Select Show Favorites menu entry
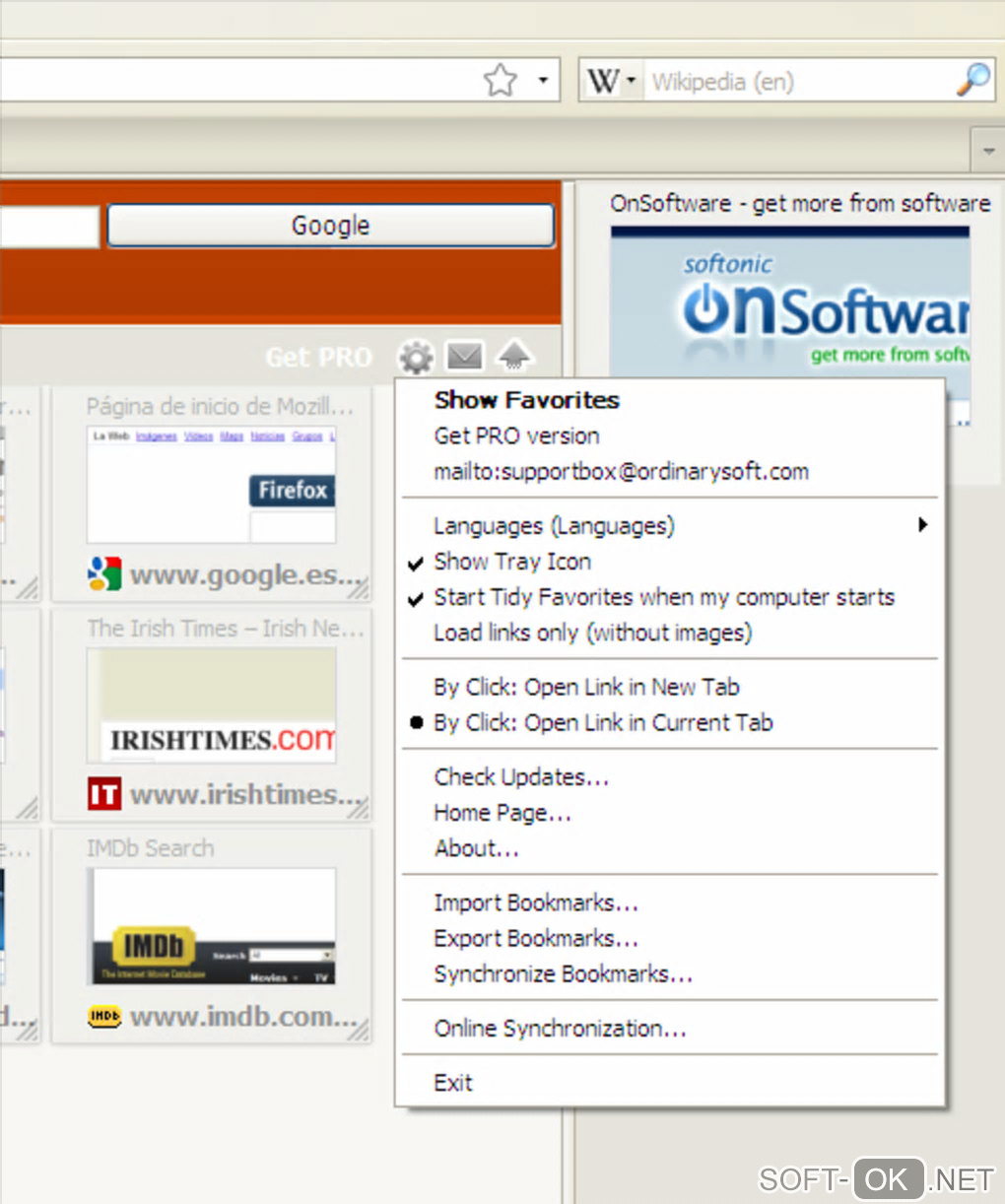The height and width of the screenshot is (1204, 1005). click(x=670, y=400)
